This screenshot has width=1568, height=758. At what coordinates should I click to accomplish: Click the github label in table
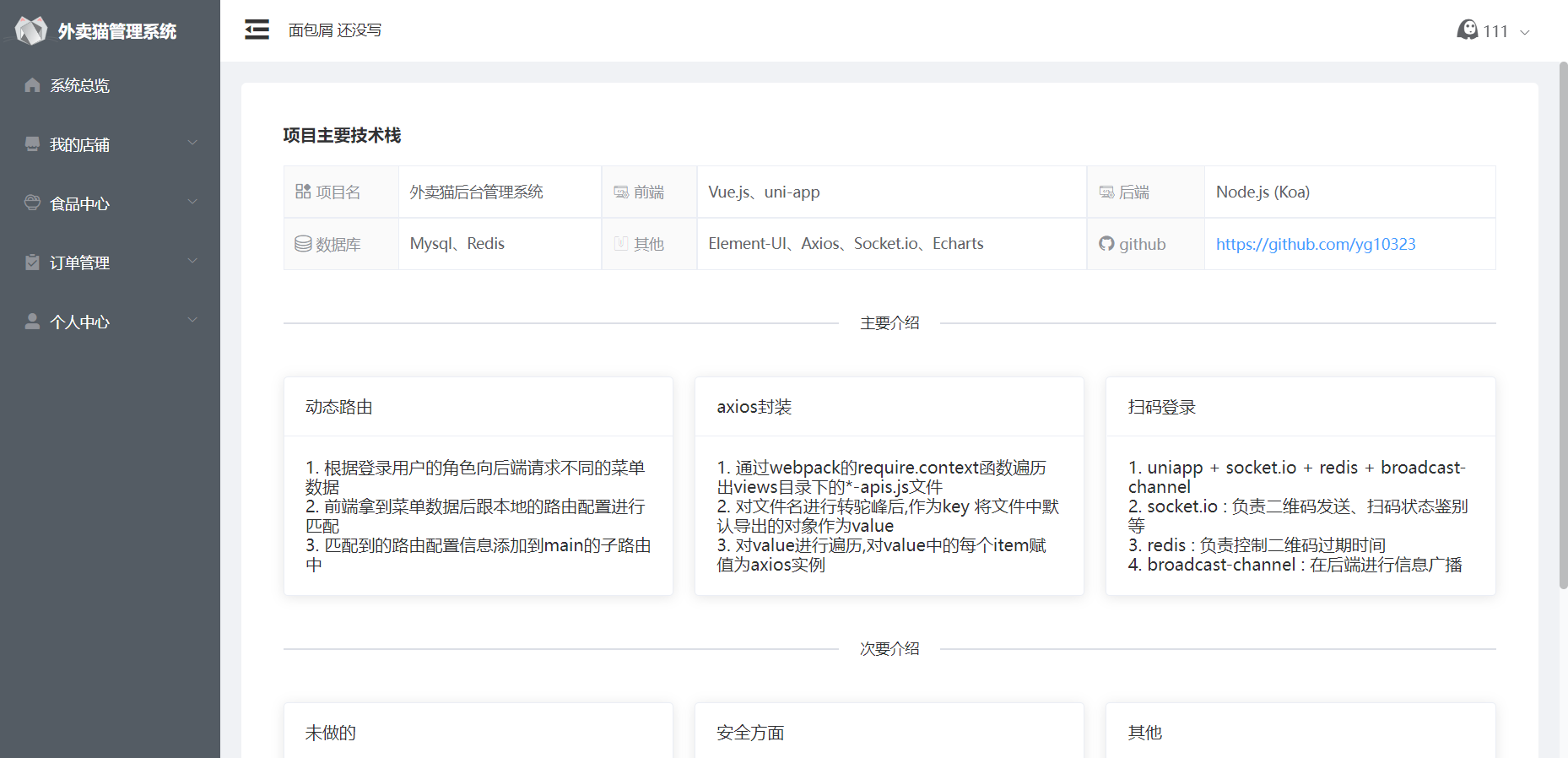pos(1143,244)
